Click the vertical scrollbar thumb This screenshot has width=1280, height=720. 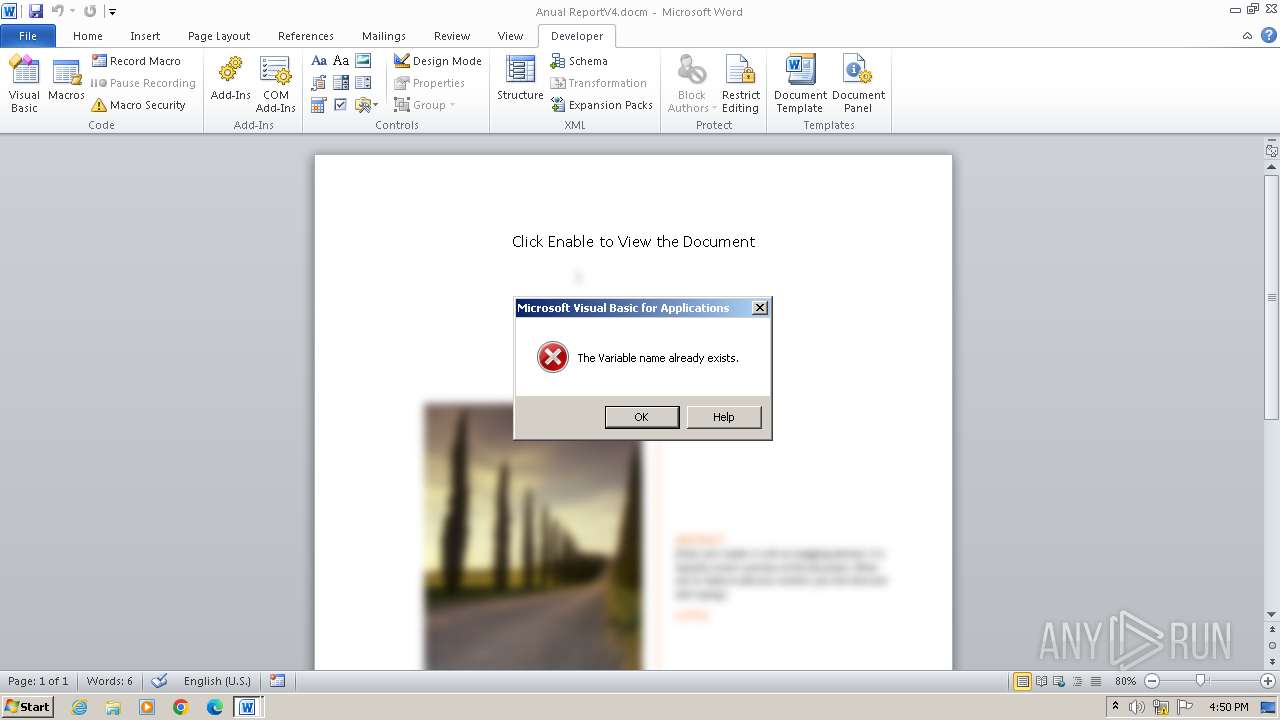(x=1272, y=297)
